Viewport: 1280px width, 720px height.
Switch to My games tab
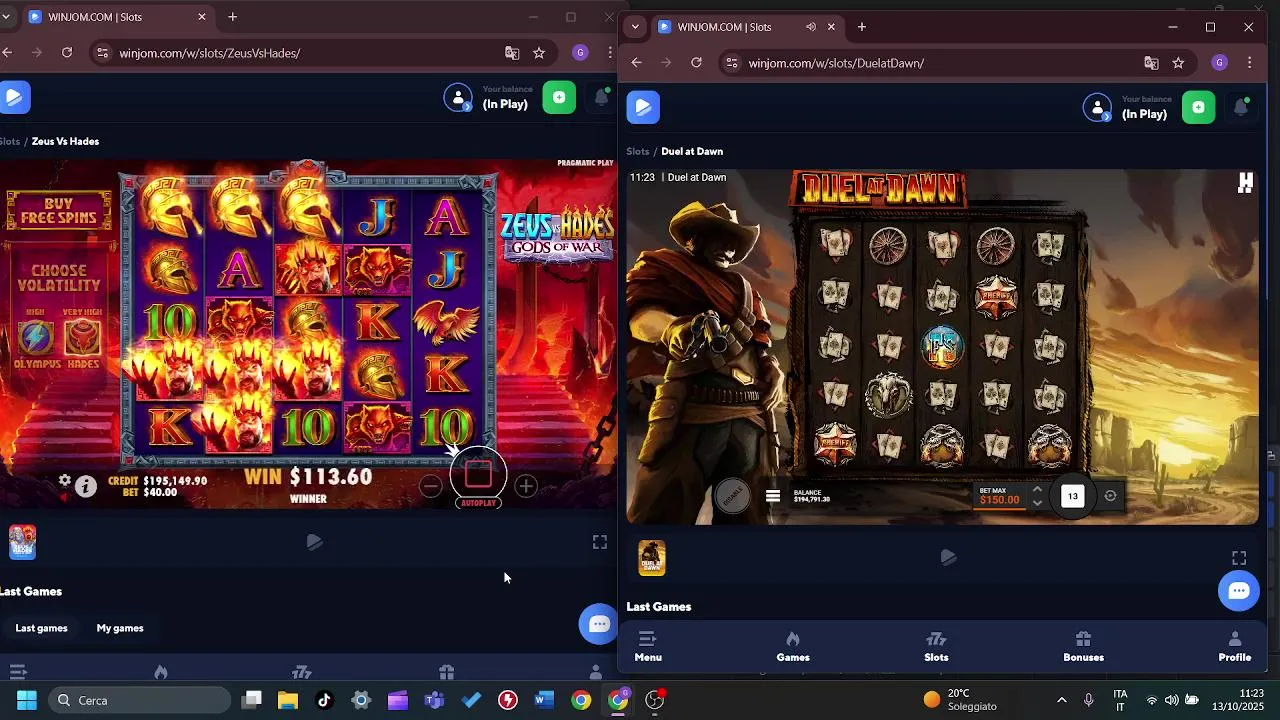pos(120,628)
